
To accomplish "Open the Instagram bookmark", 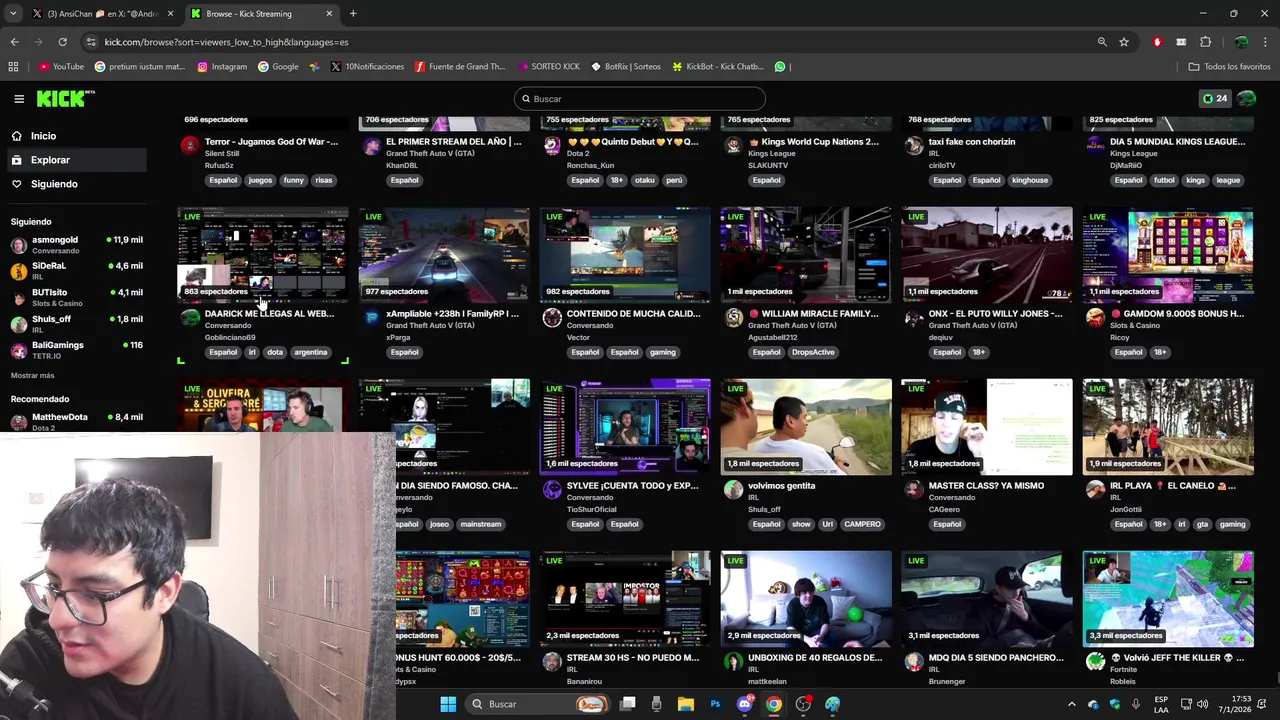I will (x=222, y=67).
